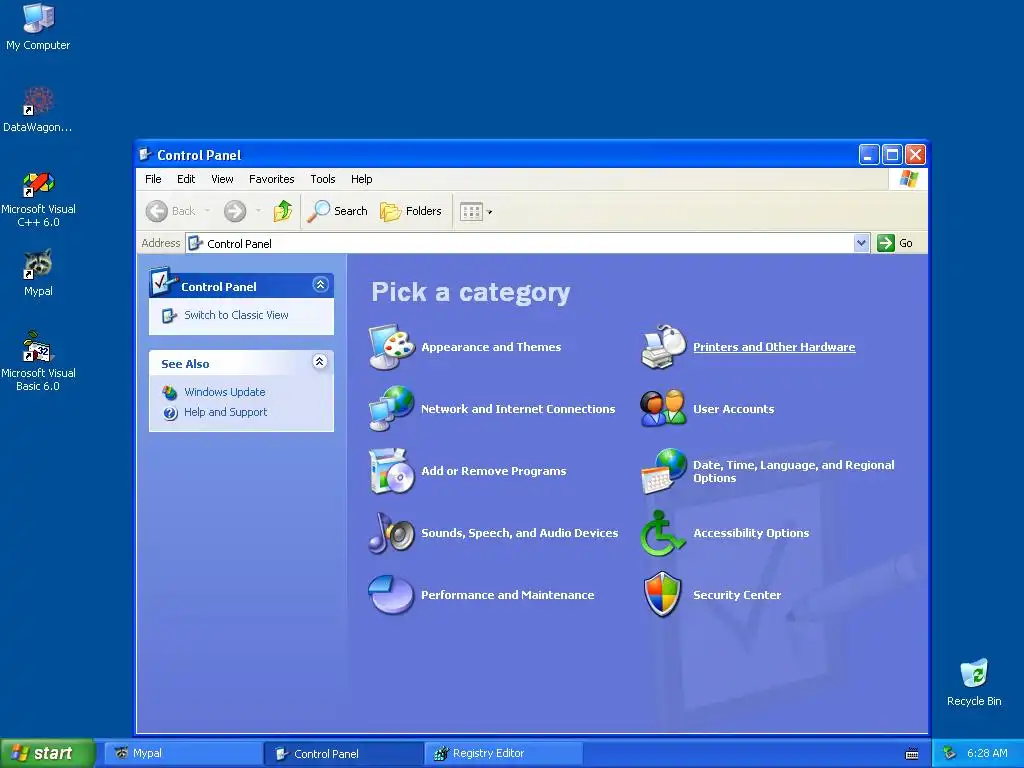Open the Tools menu
Image resolution: width=1024 pixels, height=768 pixels.
tap(323, 179)
